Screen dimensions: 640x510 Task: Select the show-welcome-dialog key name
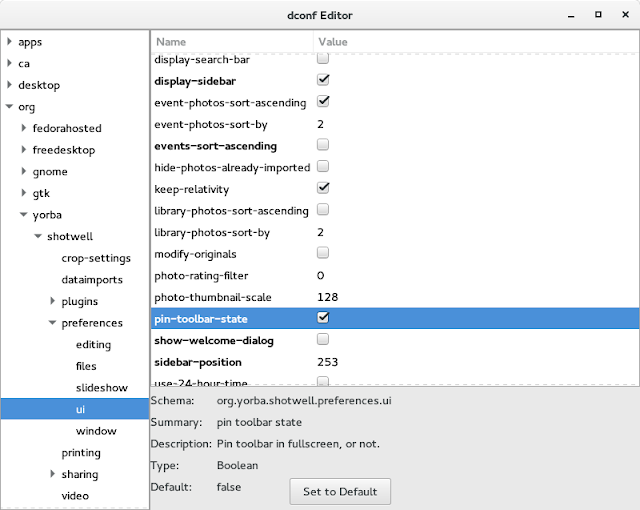click(x=214, y=341)
